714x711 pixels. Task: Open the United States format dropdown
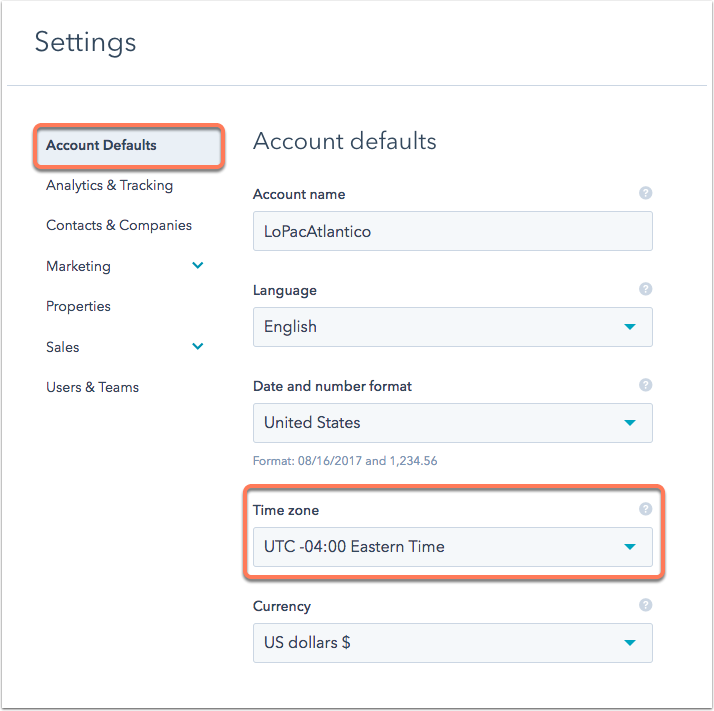pyautogui.click(x=453, y=423)
